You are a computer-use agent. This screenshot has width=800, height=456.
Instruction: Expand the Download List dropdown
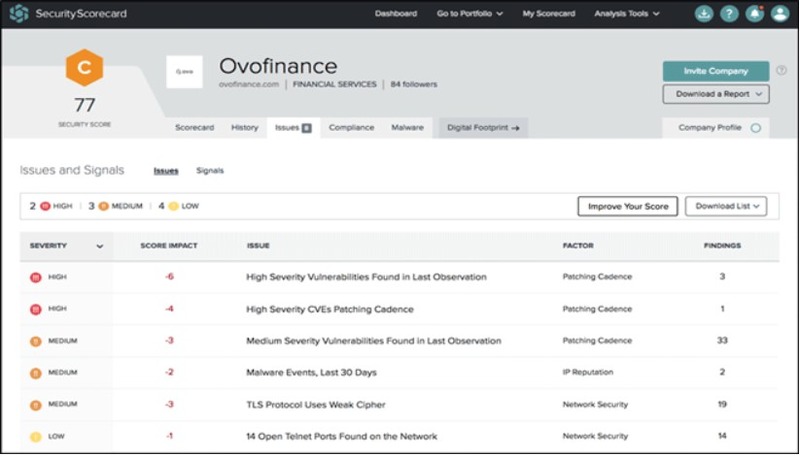tap(726, 207)
